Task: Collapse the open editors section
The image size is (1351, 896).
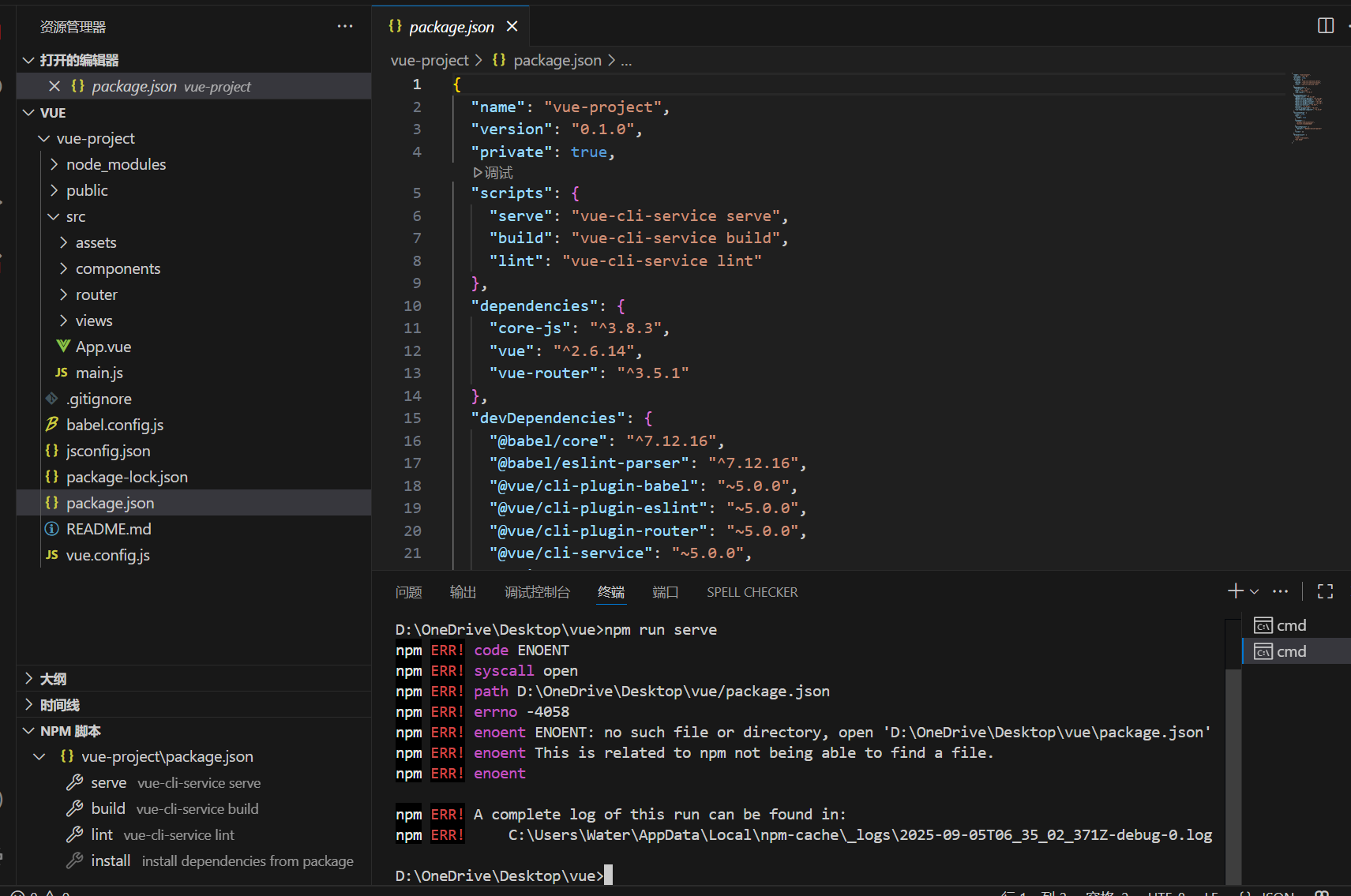Action: click(x=28, y=60)
